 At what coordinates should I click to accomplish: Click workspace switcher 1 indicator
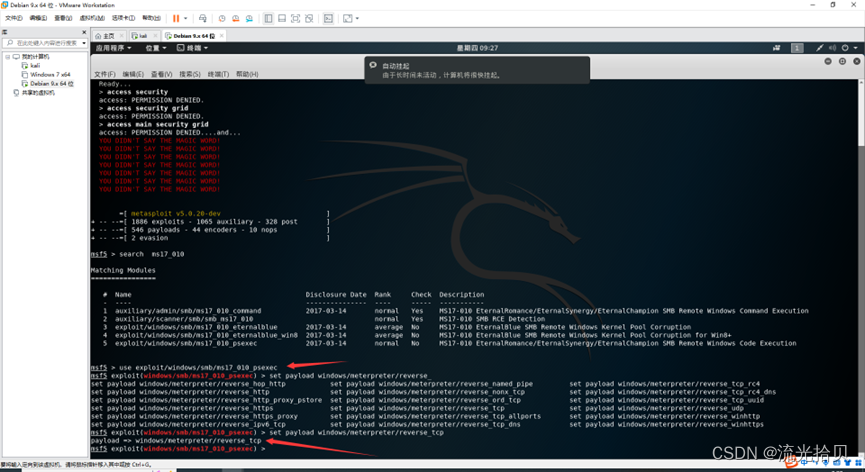point(797,48)
